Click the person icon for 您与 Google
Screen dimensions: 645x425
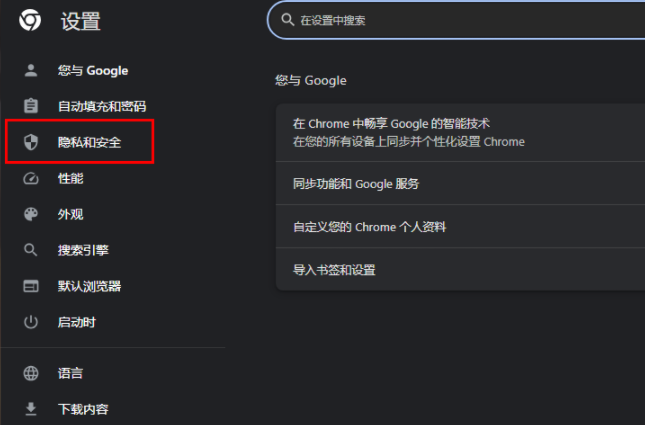pos(31,70)
